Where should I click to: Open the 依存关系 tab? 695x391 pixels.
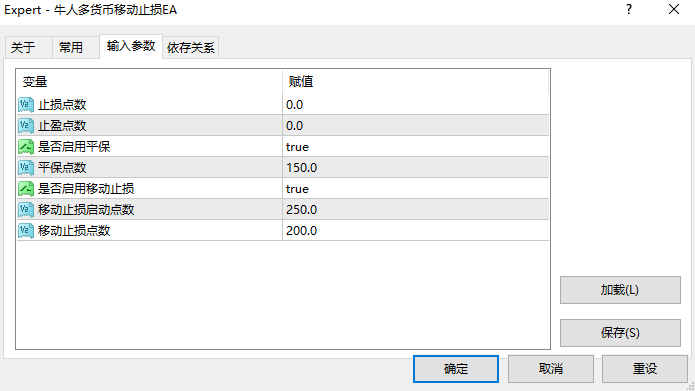pos(191,47)
